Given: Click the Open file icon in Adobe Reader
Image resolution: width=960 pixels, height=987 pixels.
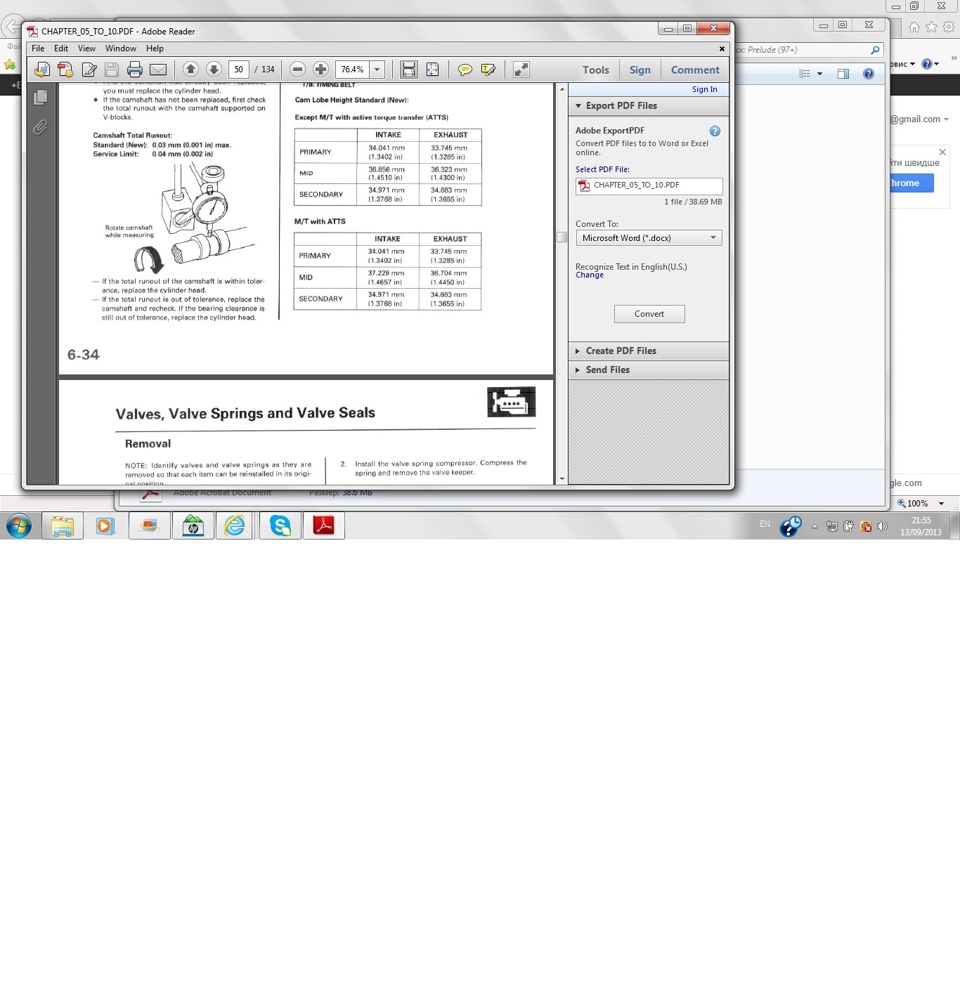Looking at the screenshot, I should [42, 69].
